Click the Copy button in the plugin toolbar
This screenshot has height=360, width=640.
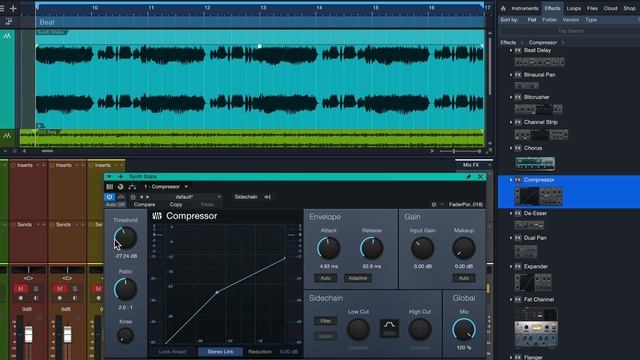point(176,204)
